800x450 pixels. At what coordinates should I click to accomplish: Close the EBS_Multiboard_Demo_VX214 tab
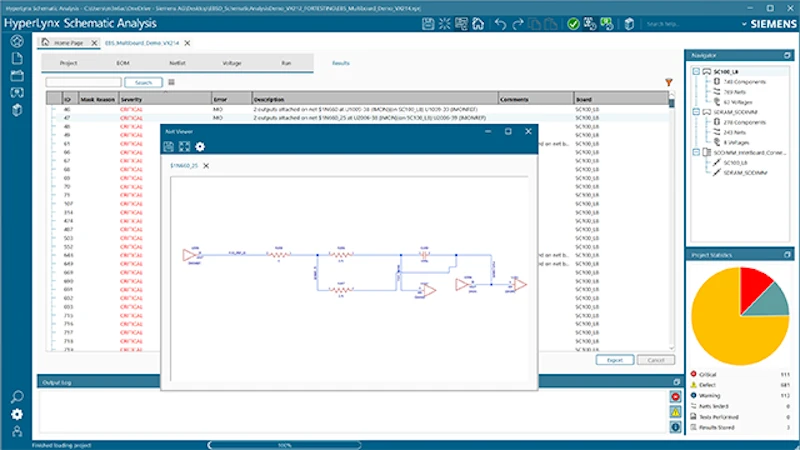pos(187,43)
